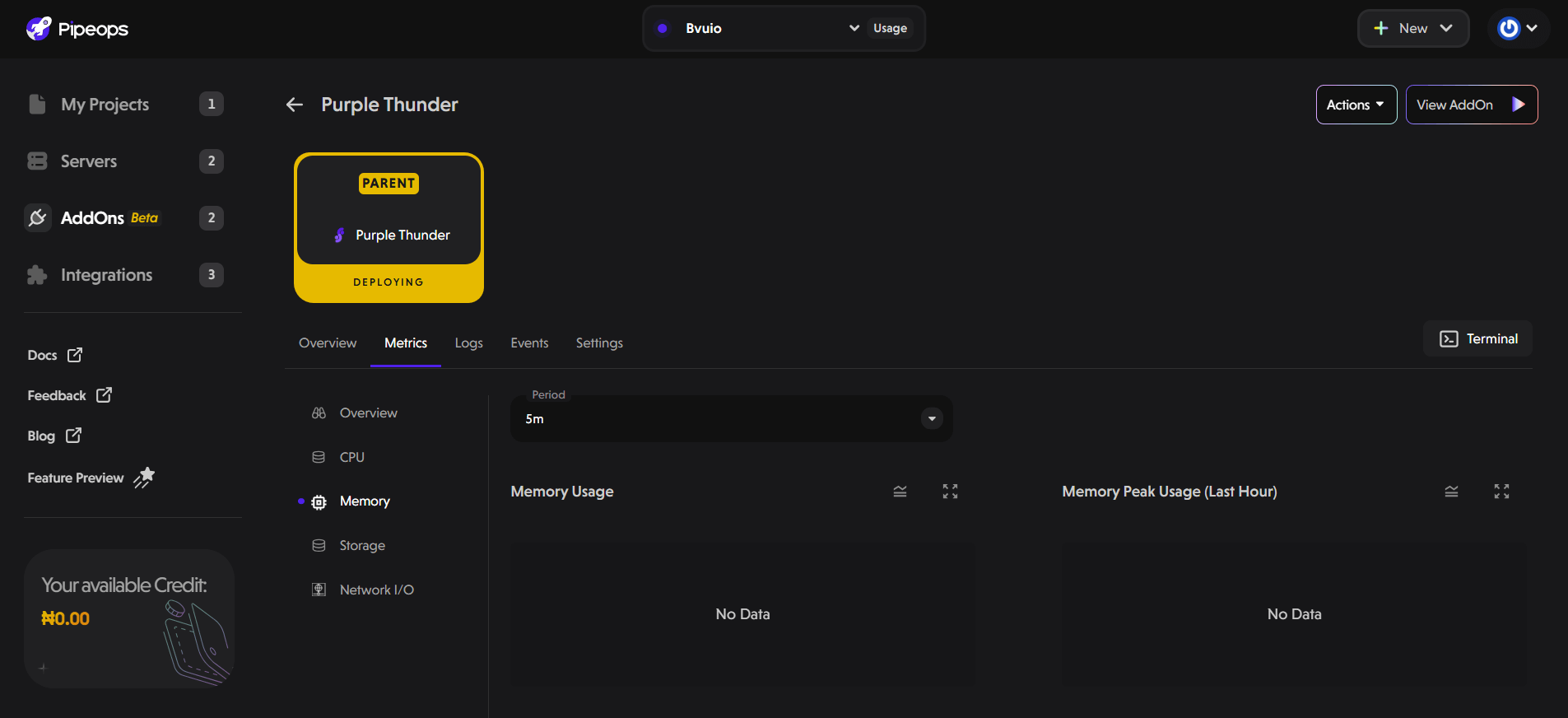Select Memory metrics
Viewport: 1568px width, 718px height.
click(x=351, y=501)
